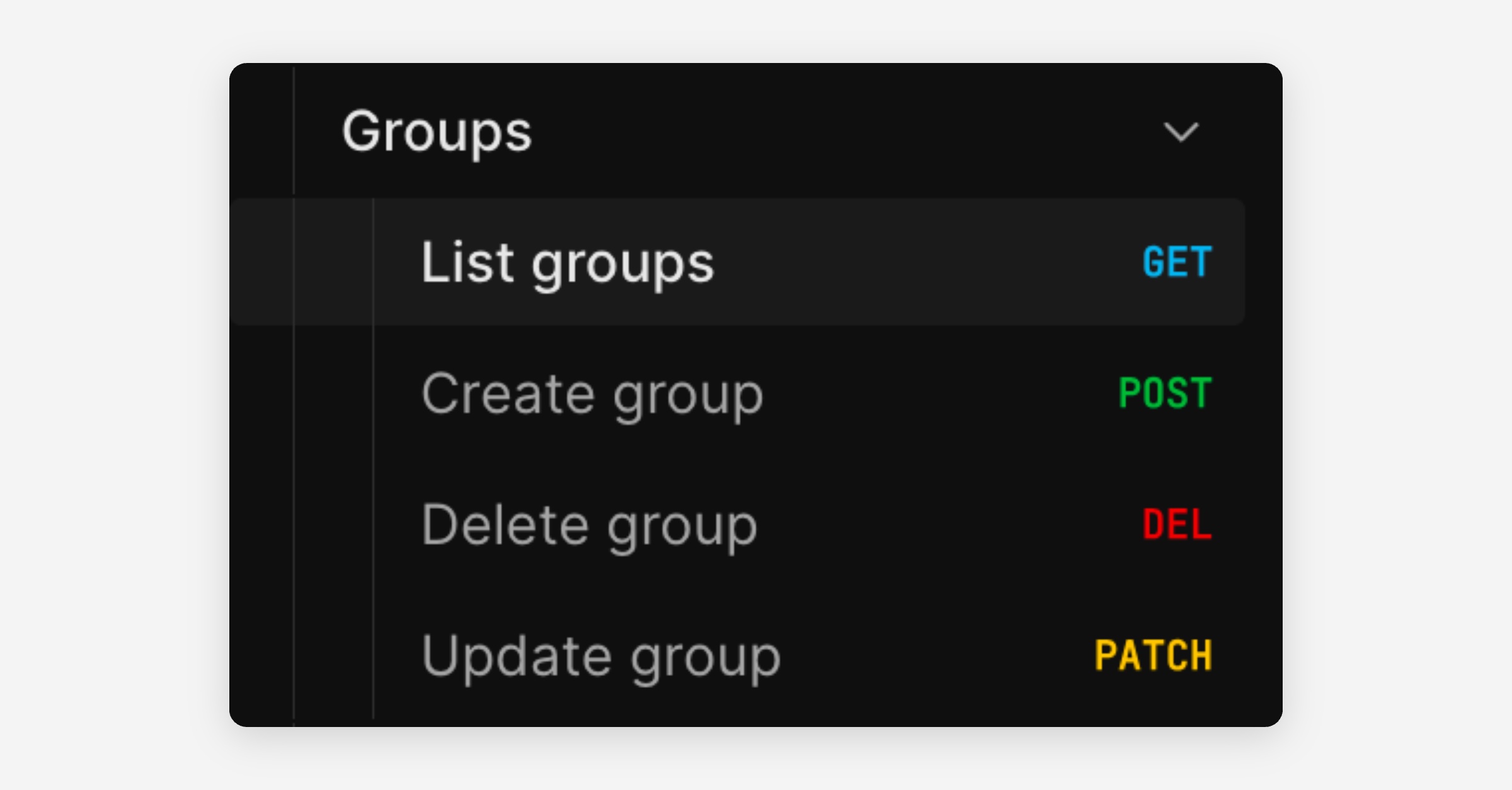1512x790 pixels.
Task: Click the Update group label text
Action: (x=601, y=658)
